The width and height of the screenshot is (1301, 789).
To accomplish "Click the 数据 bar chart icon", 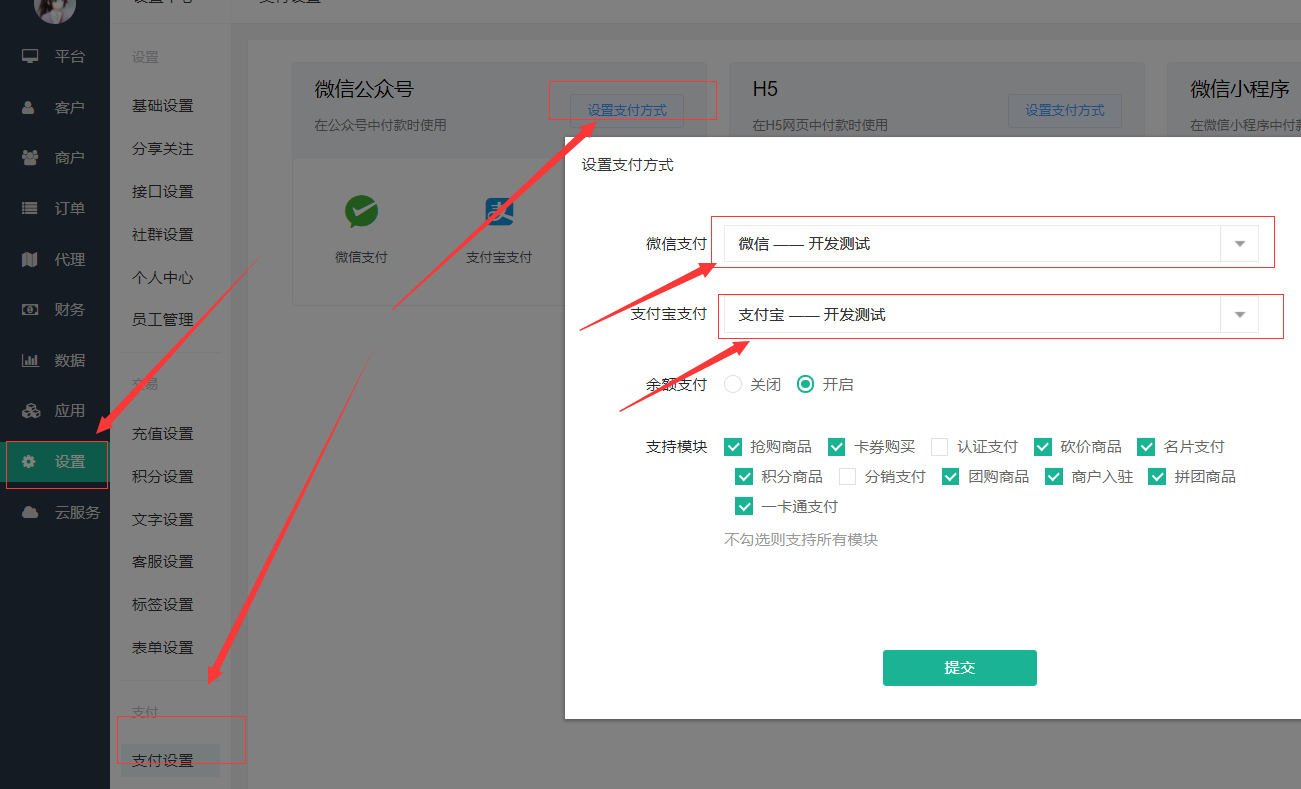I will pyautogui.click(x=30, y=360).
